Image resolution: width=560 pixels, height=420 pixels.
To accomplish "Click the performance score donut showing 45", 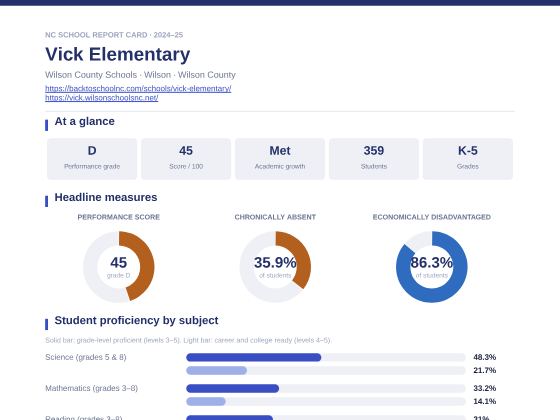I will pos(119,267).
